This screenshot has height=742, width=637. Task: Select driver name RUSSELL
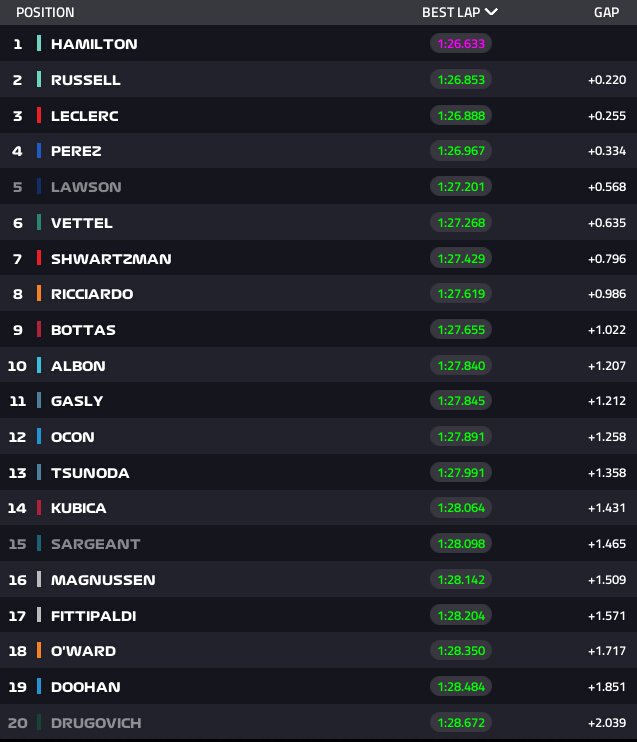click(87, 80)
